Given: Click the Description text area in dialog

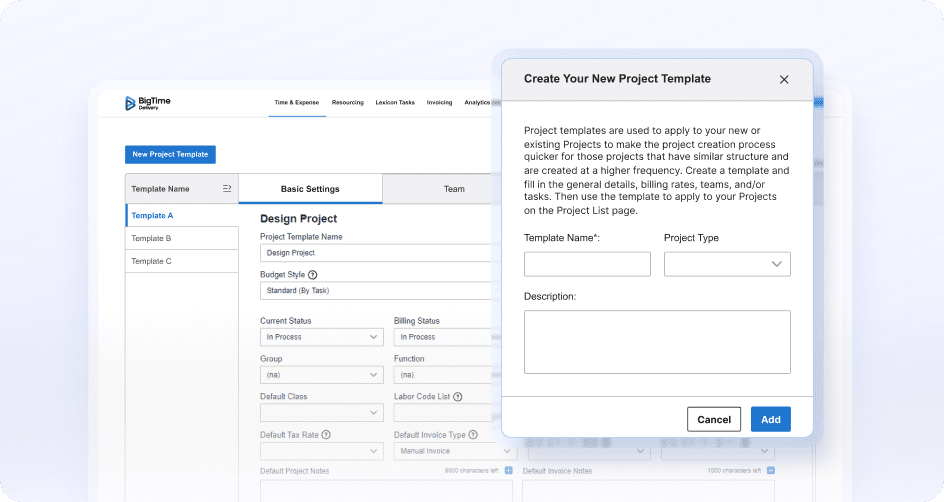Looking at the screenshot, I should click(657, 342).
